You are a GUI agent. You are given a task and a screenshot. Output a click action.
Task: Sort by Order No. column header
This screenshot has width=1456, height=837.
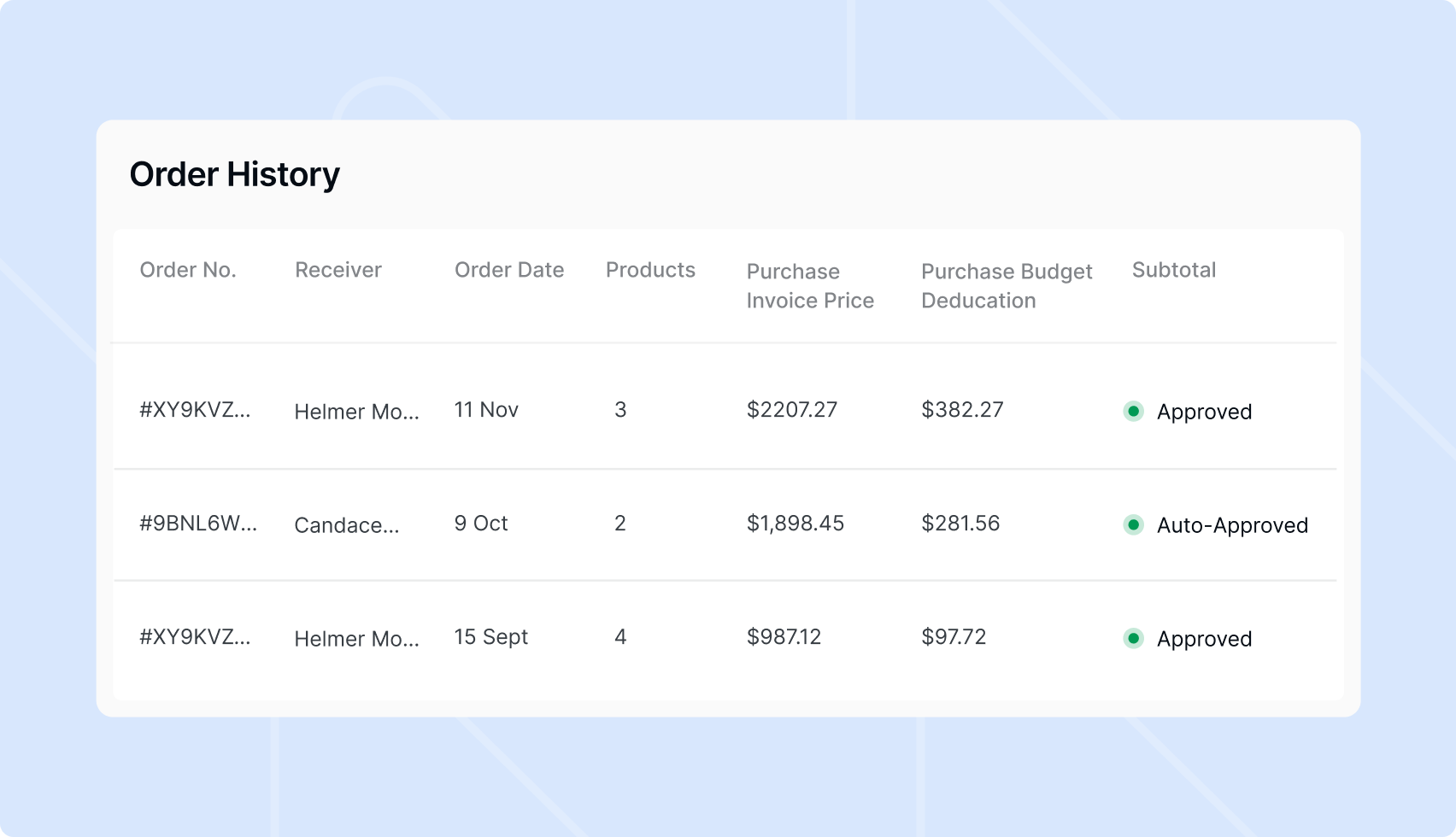point(188,270)
